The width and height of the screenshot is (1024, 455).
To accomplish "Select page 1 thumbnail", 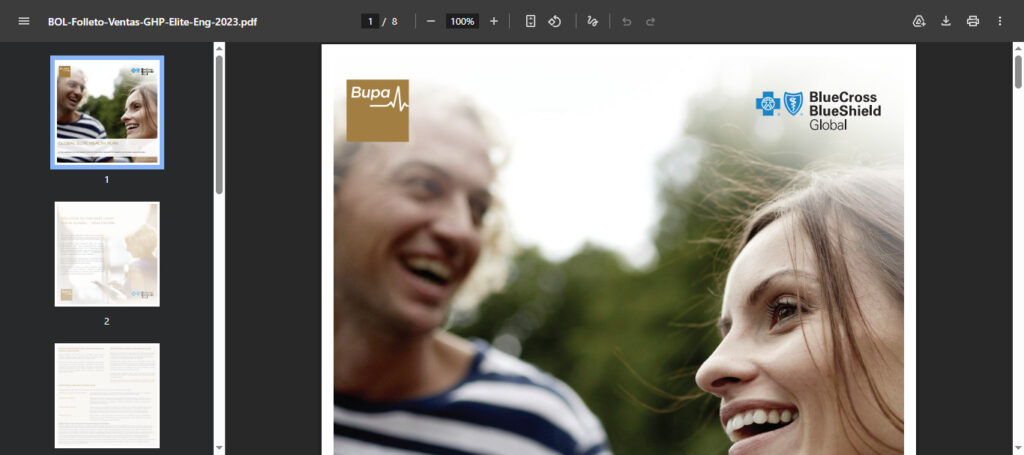I will click(x=107, y=112).
